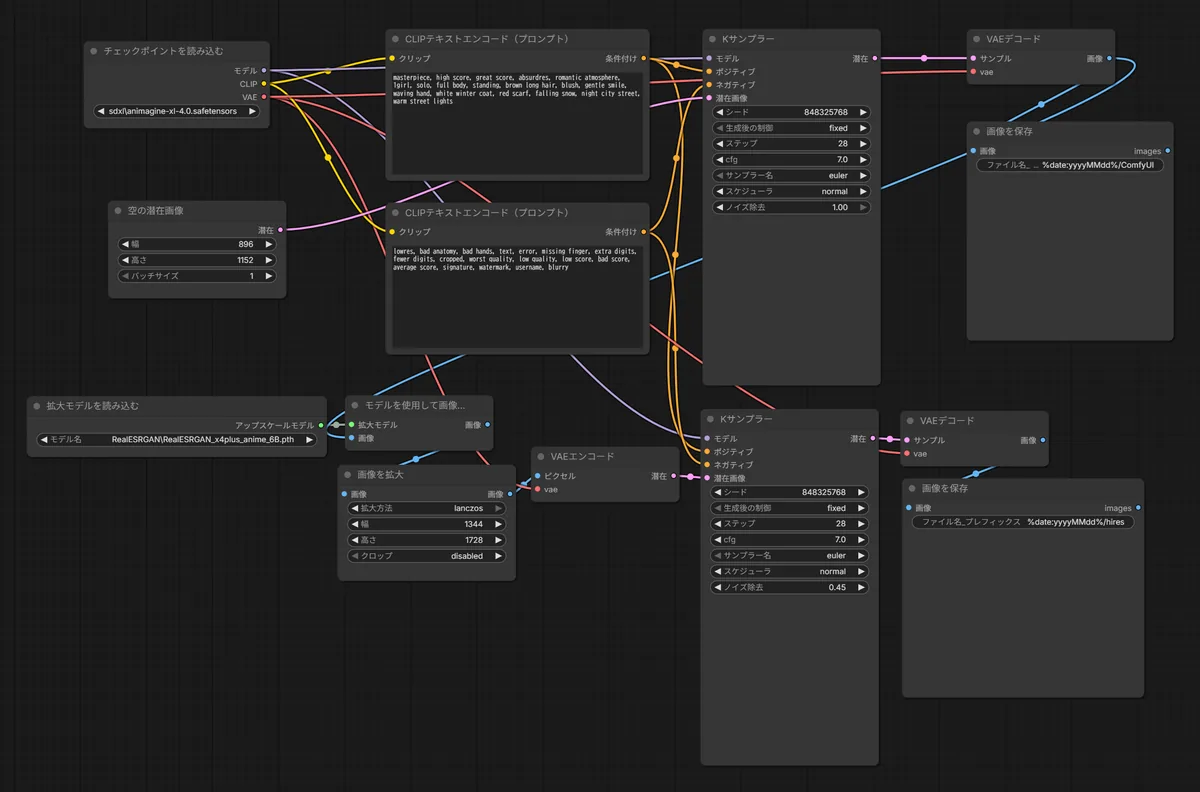This screenshot has width=1200, height=792.
Task: Click into the positive prompt text box starting with masterpiece
Action: (x=516, y=122)
